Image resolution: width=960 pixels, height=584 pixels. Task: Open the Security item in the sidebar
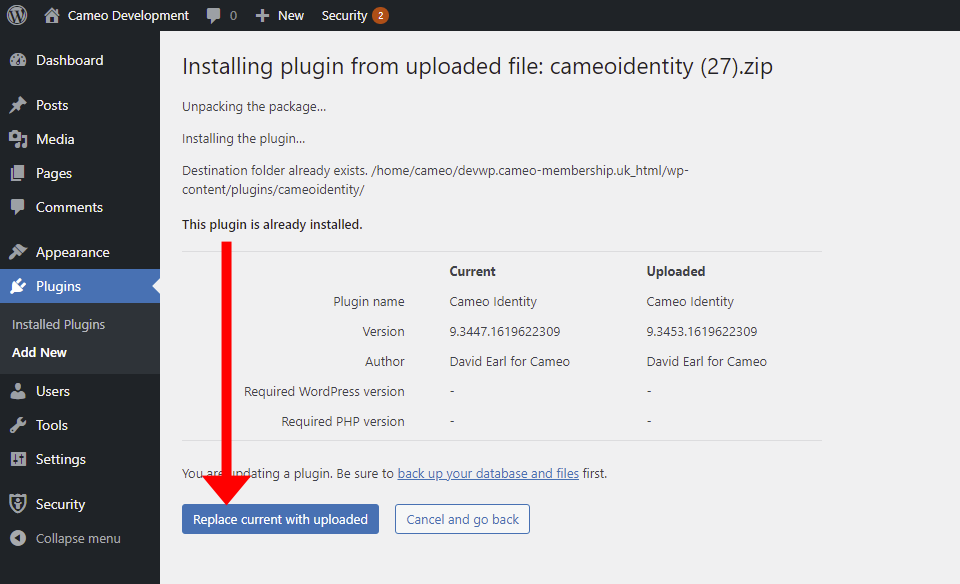point(60,504)
